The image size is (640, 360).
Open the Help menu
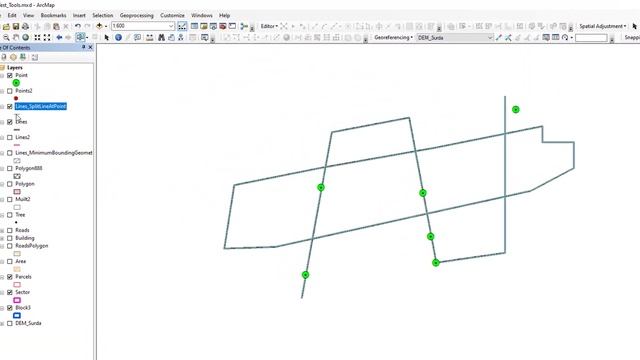pyautogui.click(x=224, y=16)
